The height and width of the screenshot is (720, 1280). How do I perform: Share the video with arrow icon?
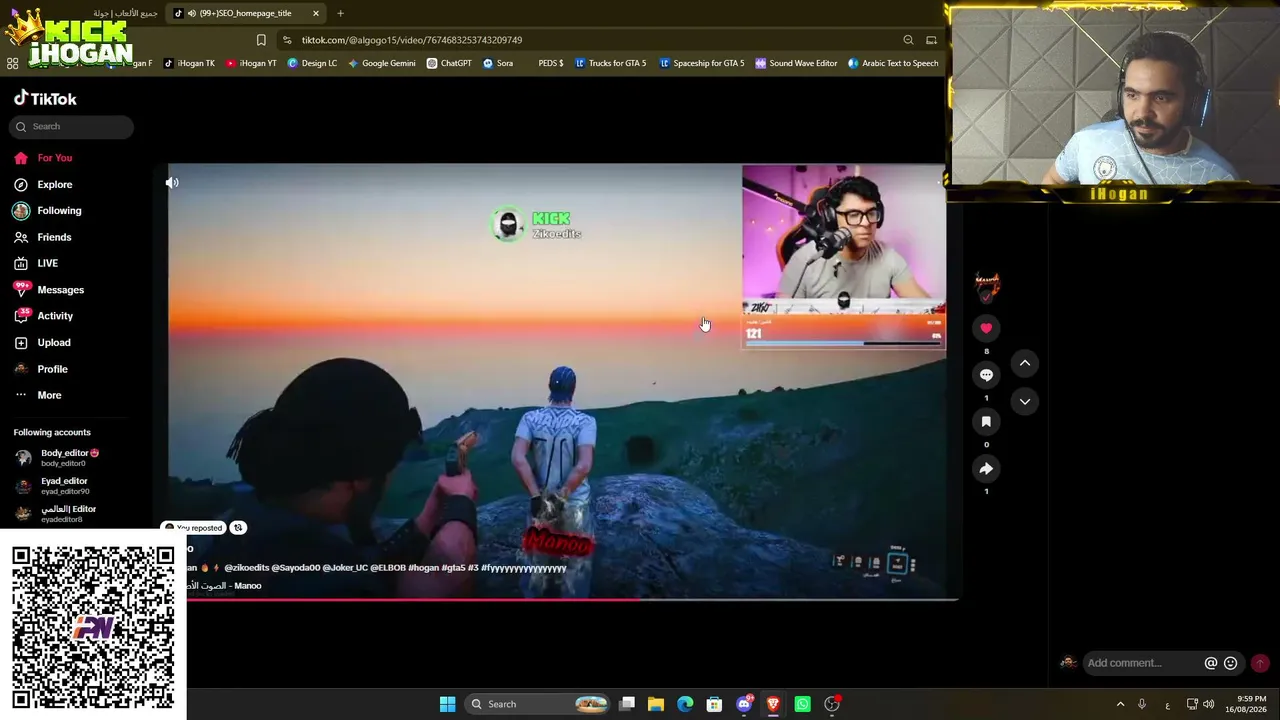(x=986, y=469)
